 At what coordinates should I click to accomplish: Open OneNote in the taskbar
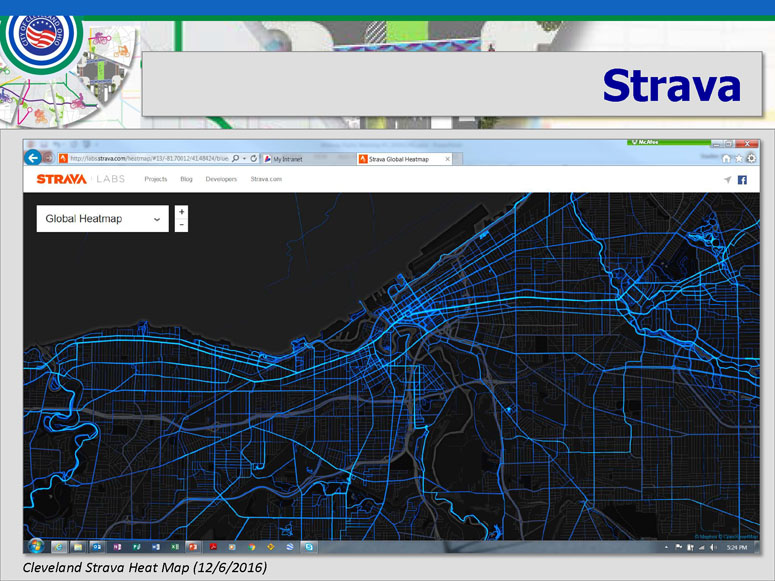tap(117, 547)
